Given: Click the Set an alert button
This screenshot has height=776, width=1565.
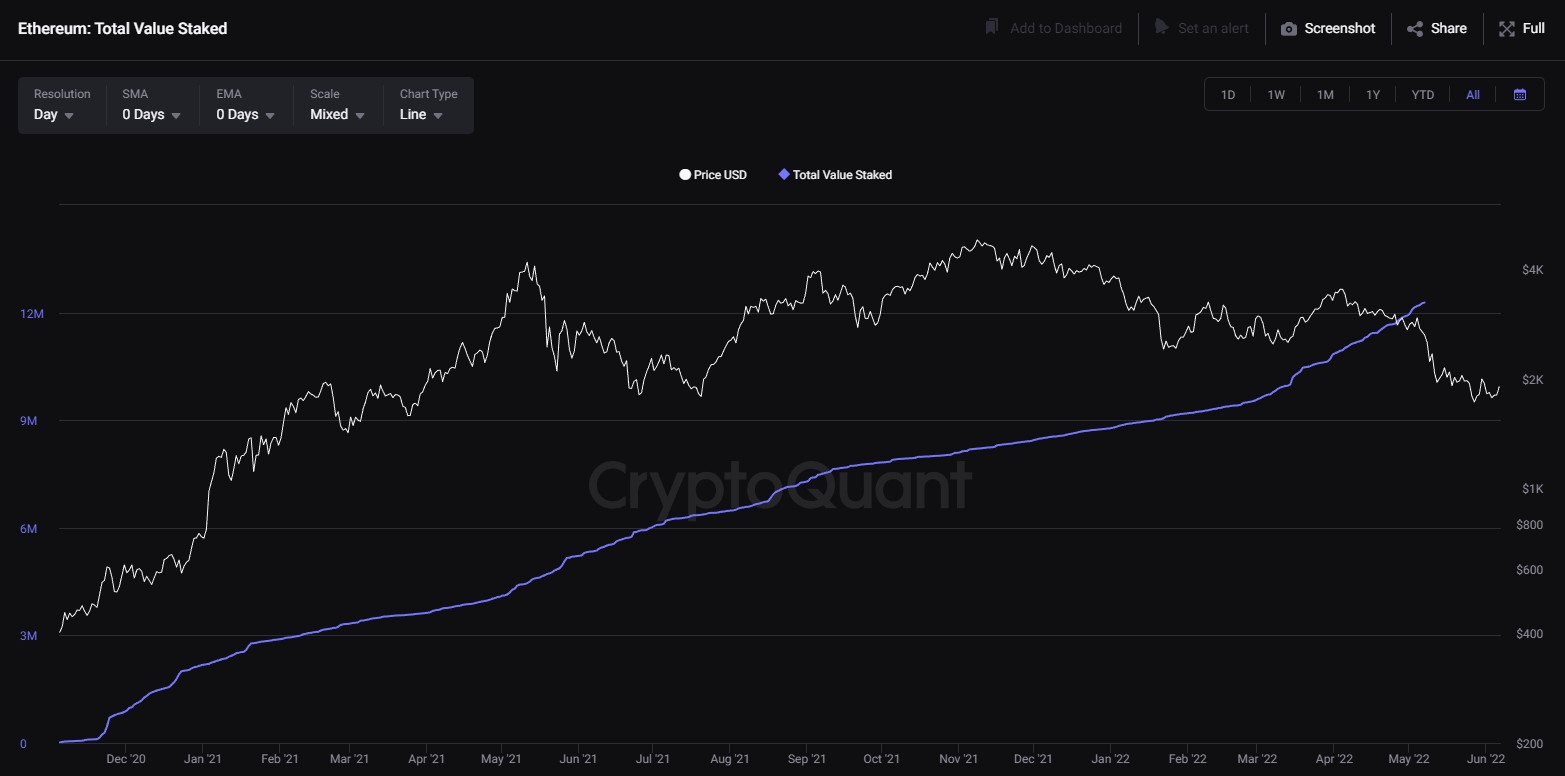Looking at the screenshot, I should [1202, 28].
